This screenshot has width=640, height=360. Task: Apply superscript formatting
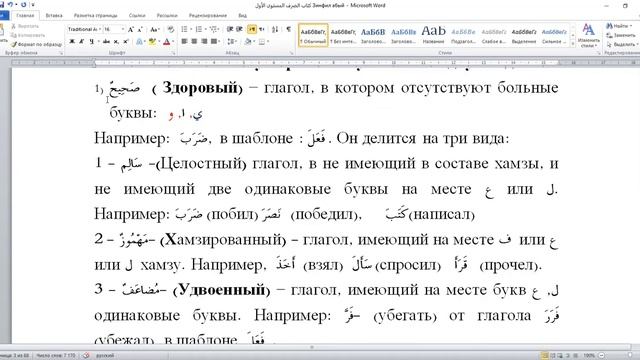coord(126,41)
